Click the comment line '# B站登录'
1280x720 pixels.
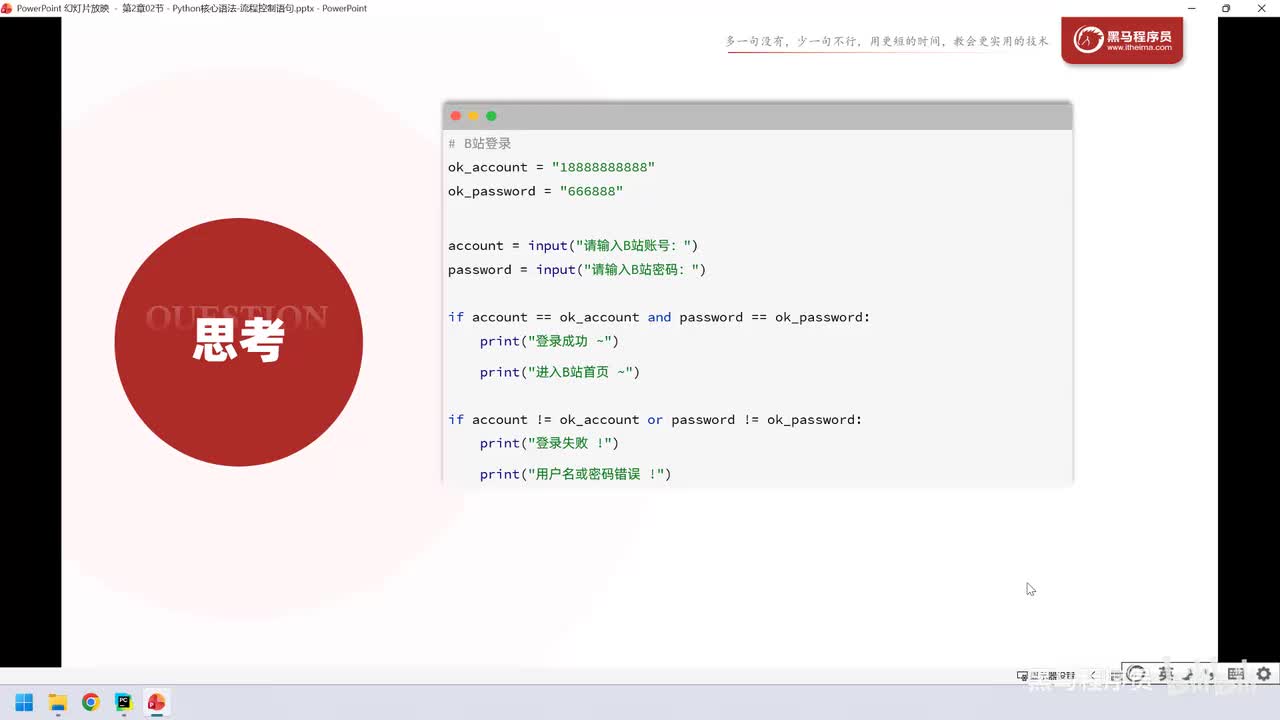[480, 143]
